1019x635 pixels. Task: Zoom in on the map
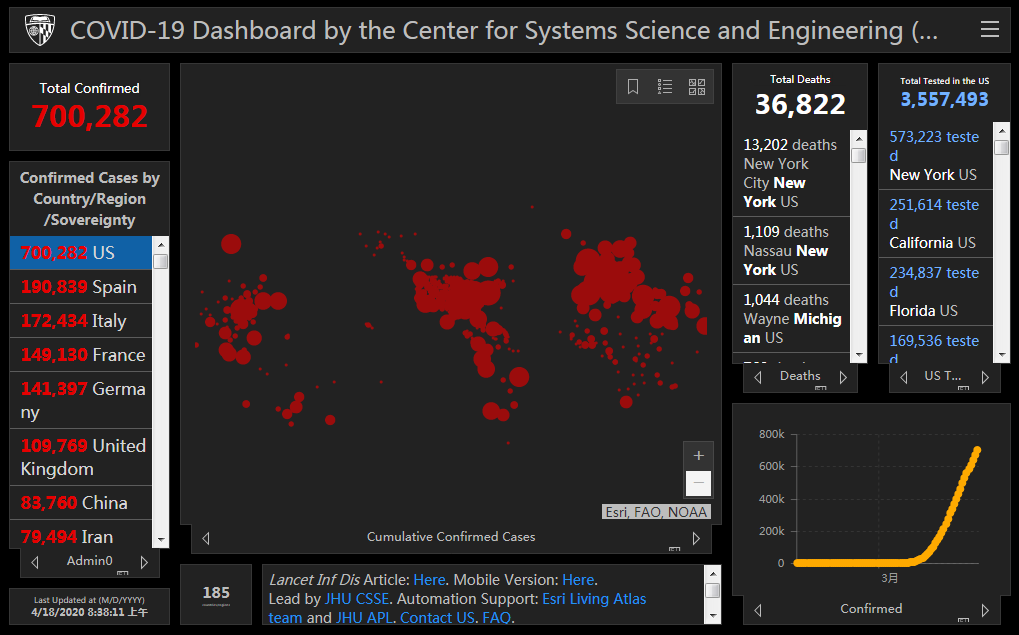698,455
